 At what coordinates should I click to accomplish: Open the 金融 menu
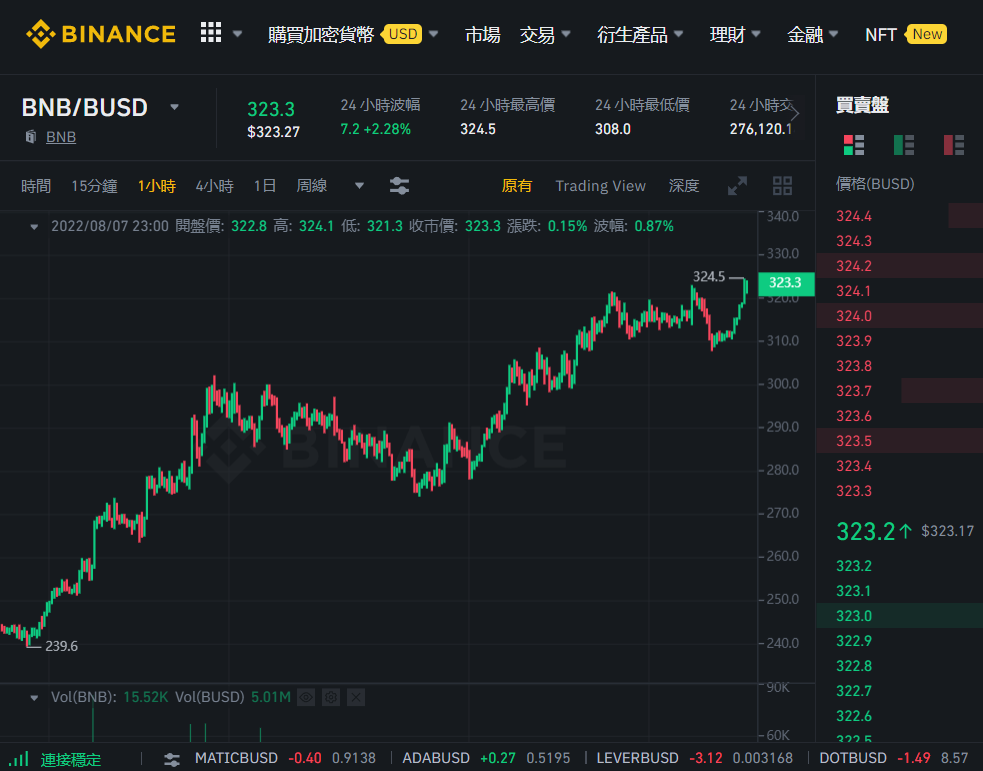tap(805, 34)
